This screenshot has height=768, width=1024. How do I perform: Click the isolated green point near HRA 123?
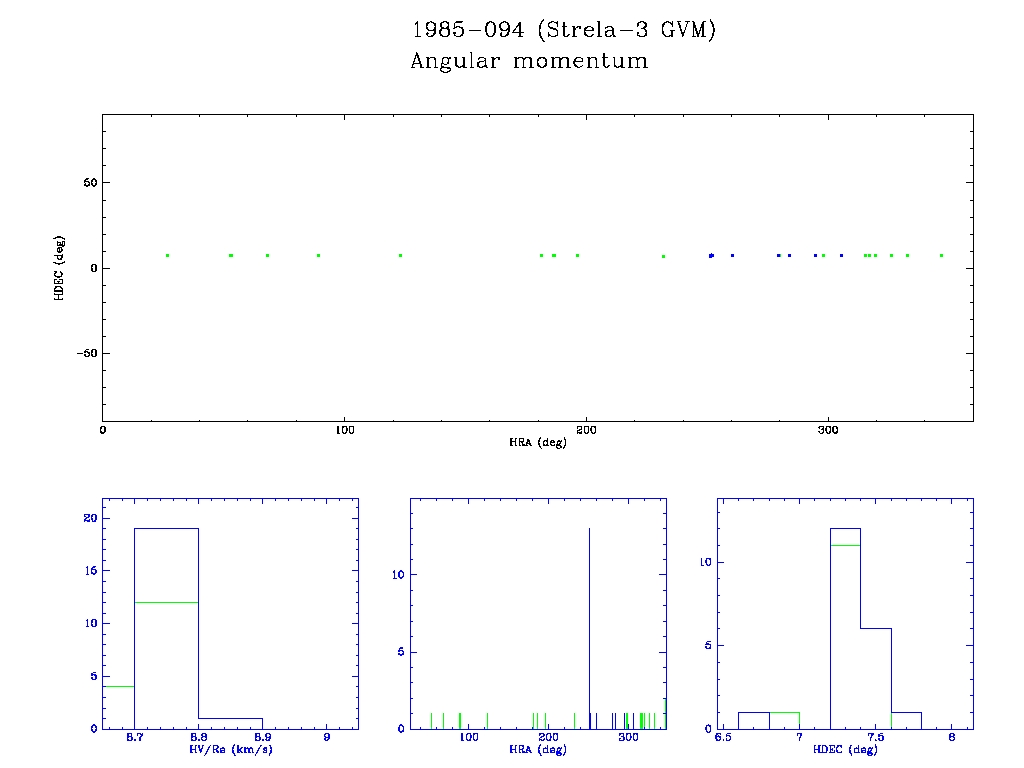[400, 255]
